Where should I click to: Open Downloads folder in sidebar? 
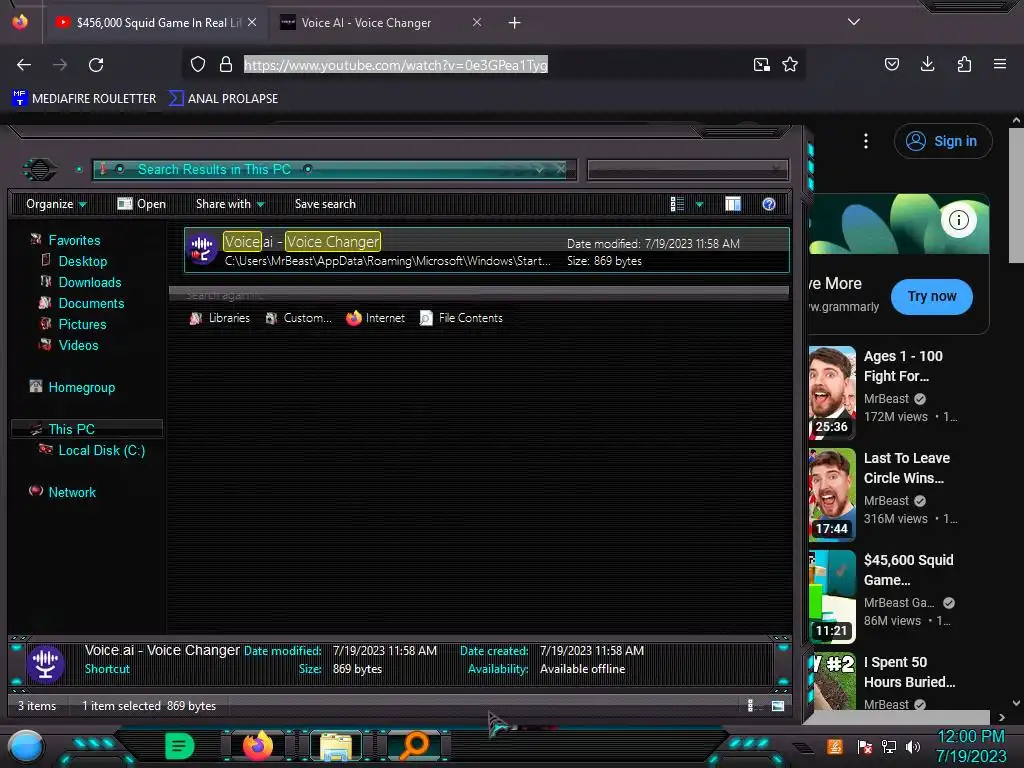[x=89, y=282]
